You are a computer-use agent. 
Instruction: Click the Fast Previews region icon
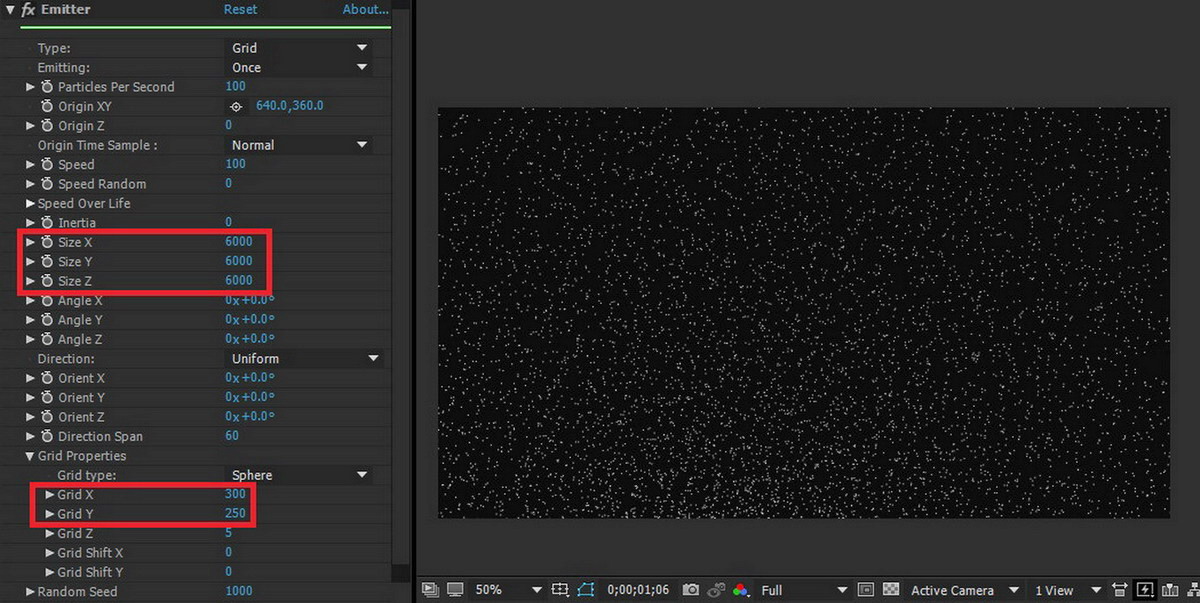tap(866, 591)
